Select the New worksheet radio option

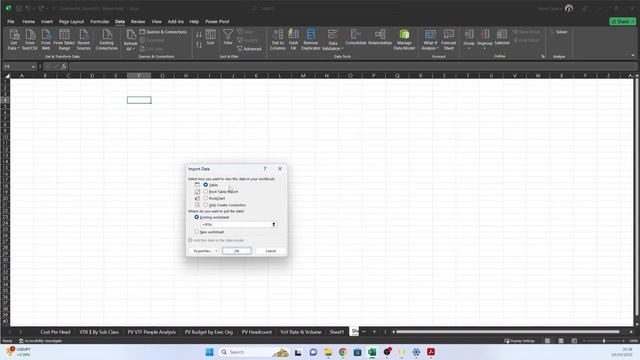[x=197, y=232]
